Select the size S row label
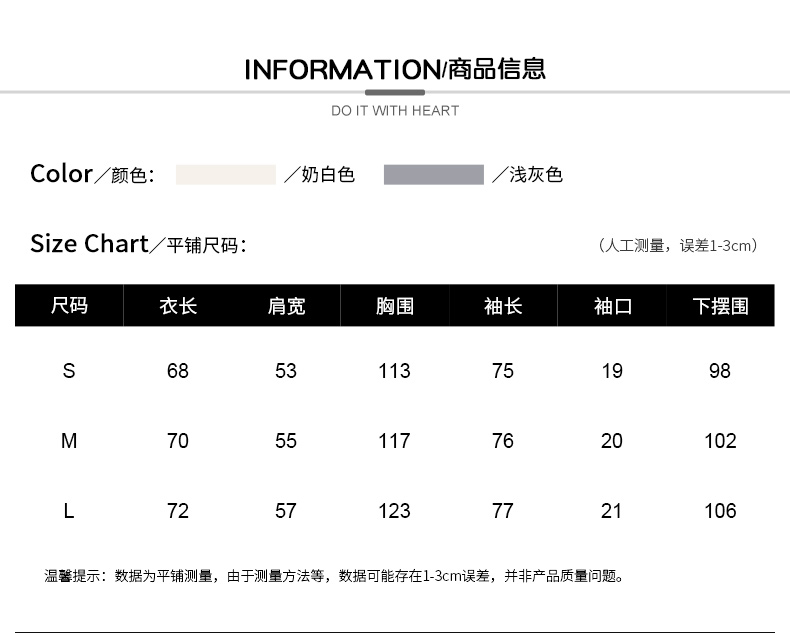Screen dimensions: 790x633 [69, 371]
